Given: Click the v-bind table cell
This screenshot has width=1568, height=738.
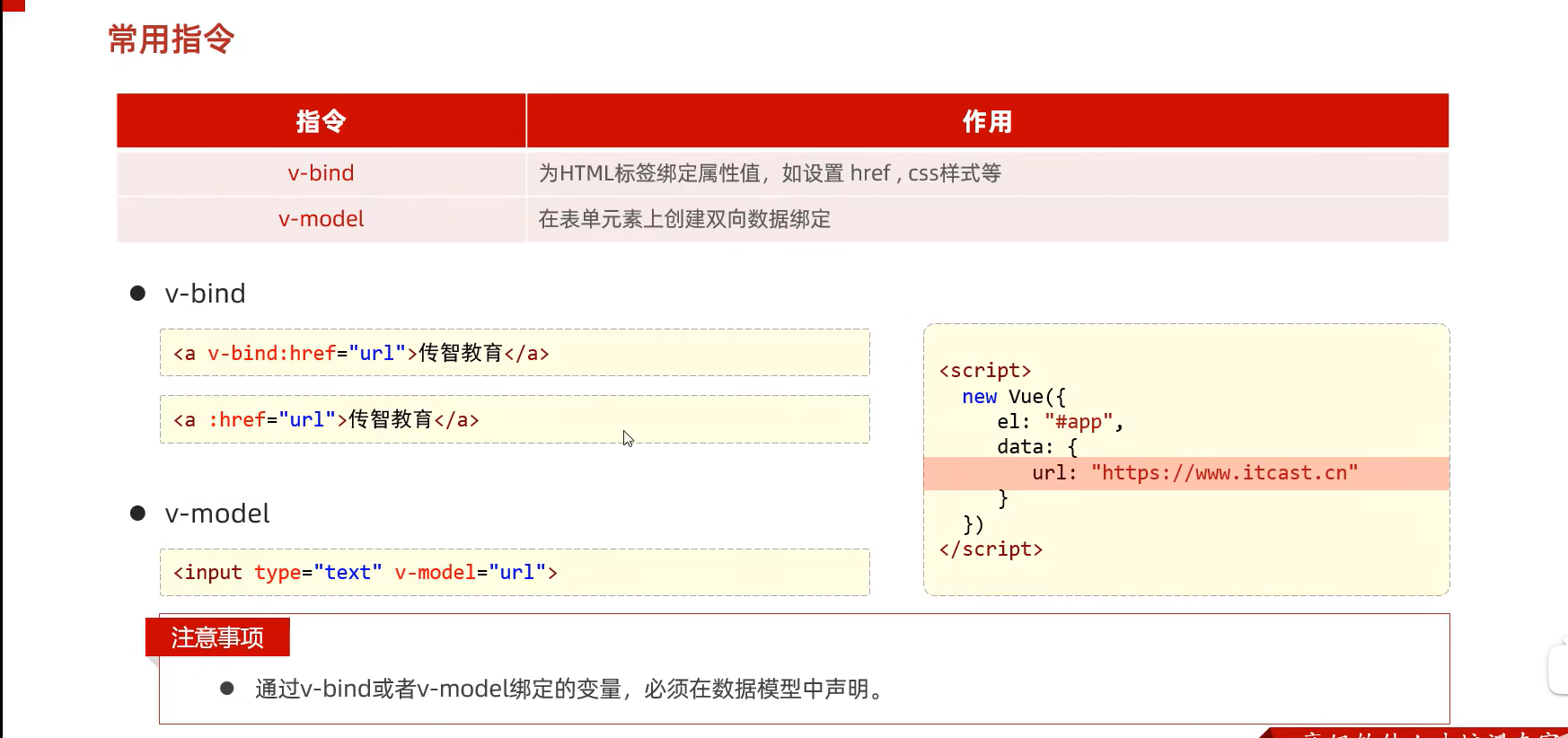Looking at the screenshot, I should coord(321,173).
